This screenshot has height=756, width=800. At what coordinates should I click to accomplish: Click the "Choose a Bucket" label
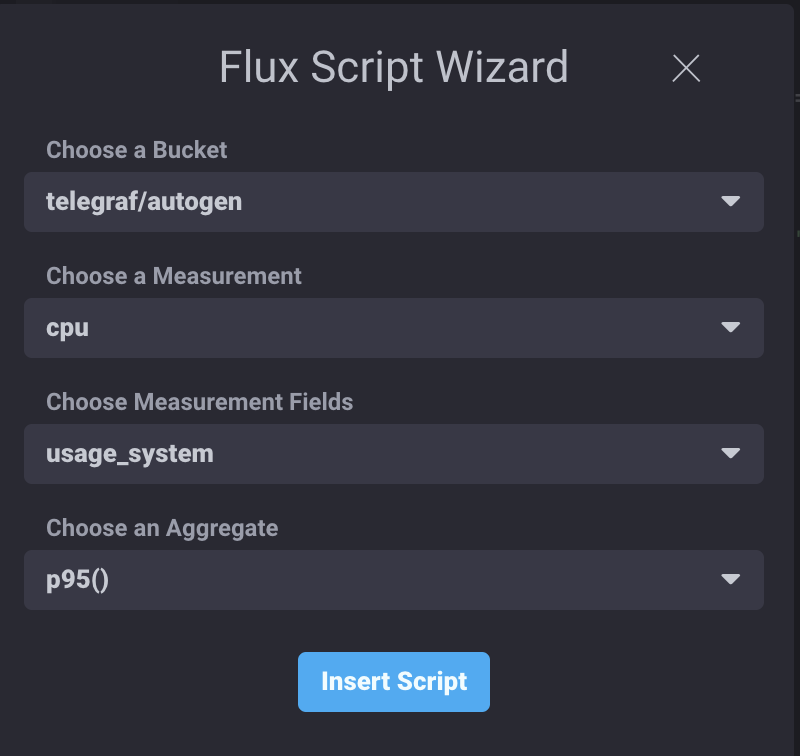click(x=137, y=150)
